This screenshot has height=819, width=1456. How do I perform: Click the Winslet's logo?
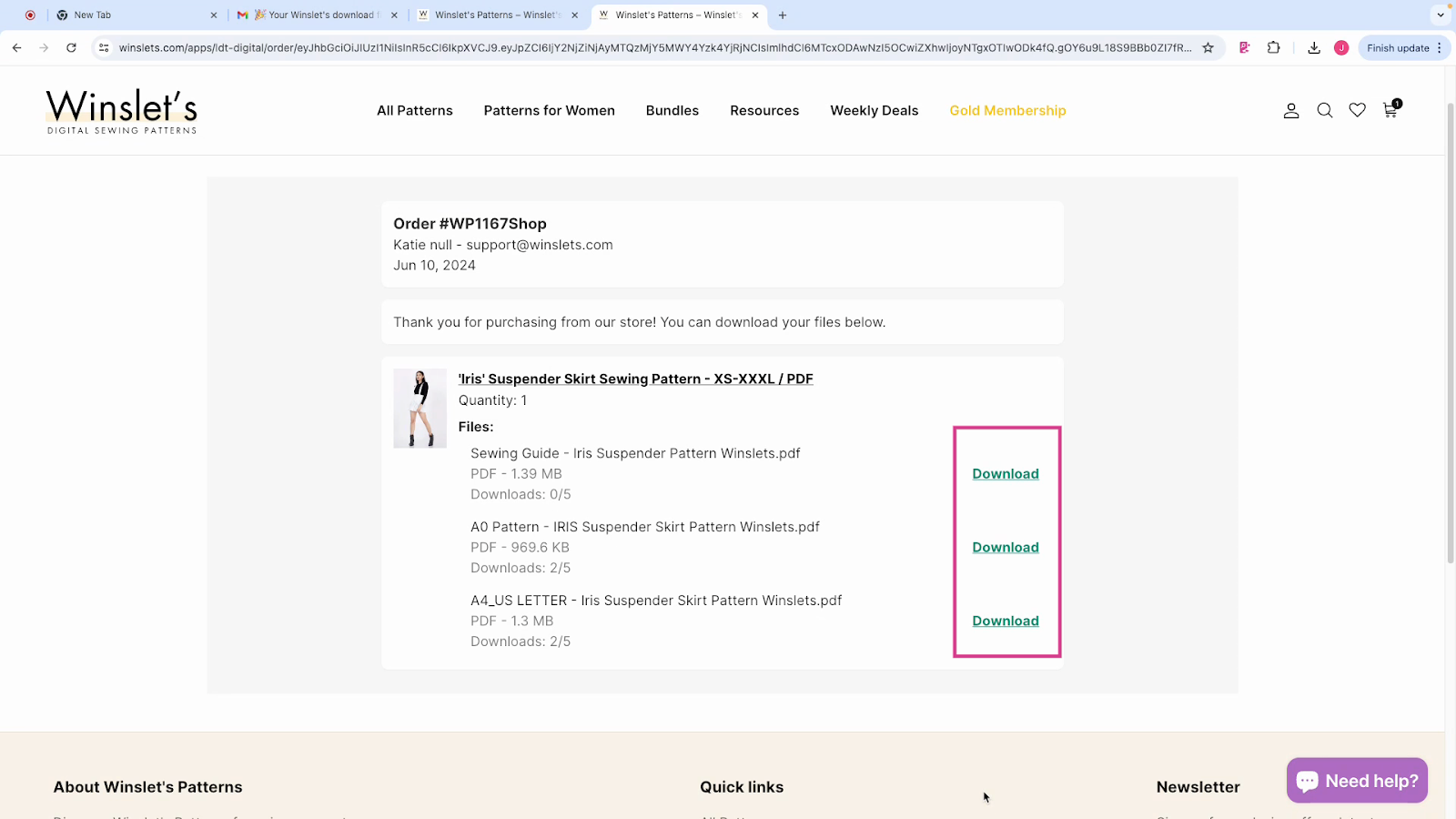pyautogui.click(x=121, y=111)
